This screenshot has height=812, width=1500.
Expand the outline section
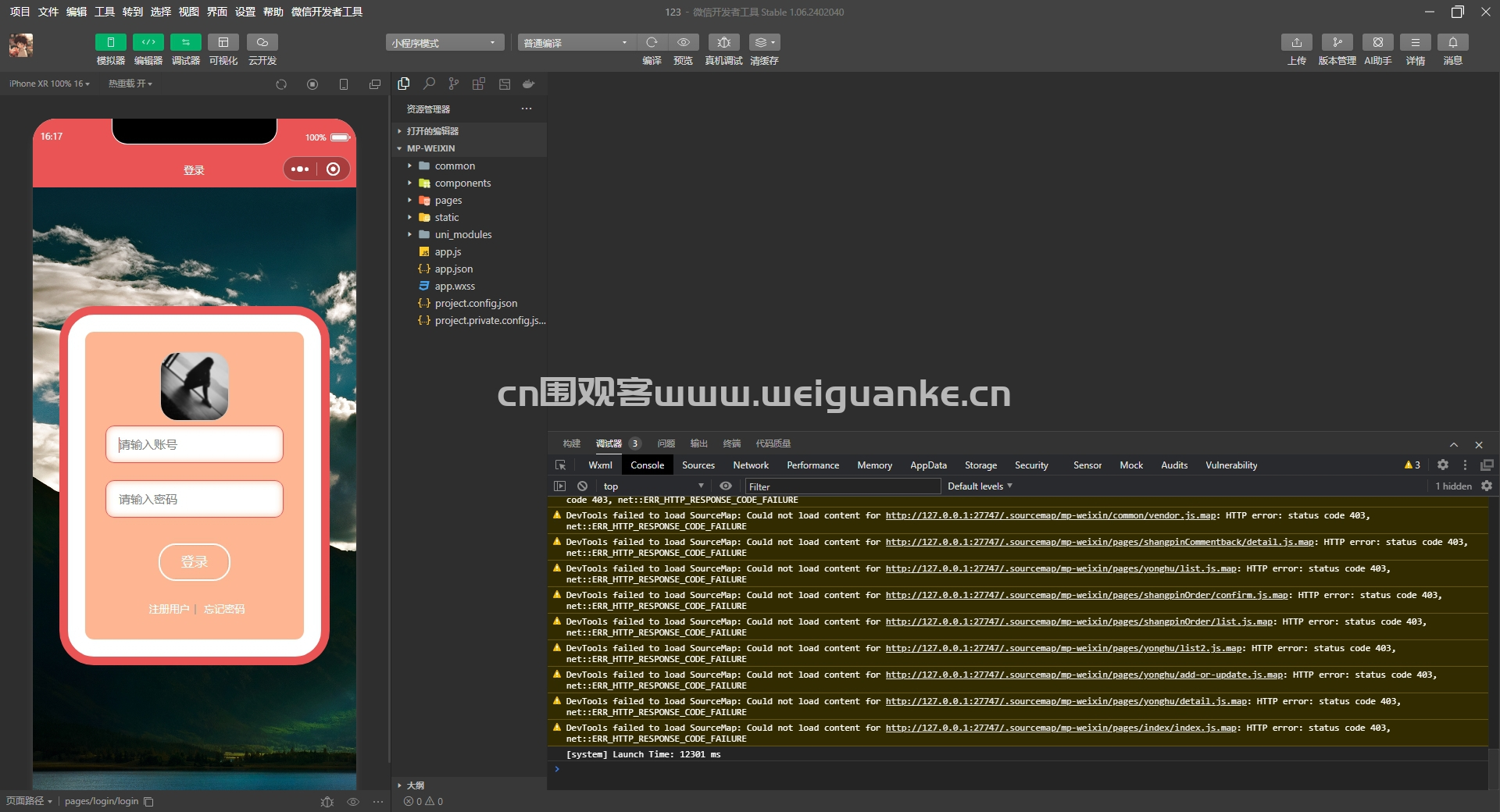click(x=469, y=785)
